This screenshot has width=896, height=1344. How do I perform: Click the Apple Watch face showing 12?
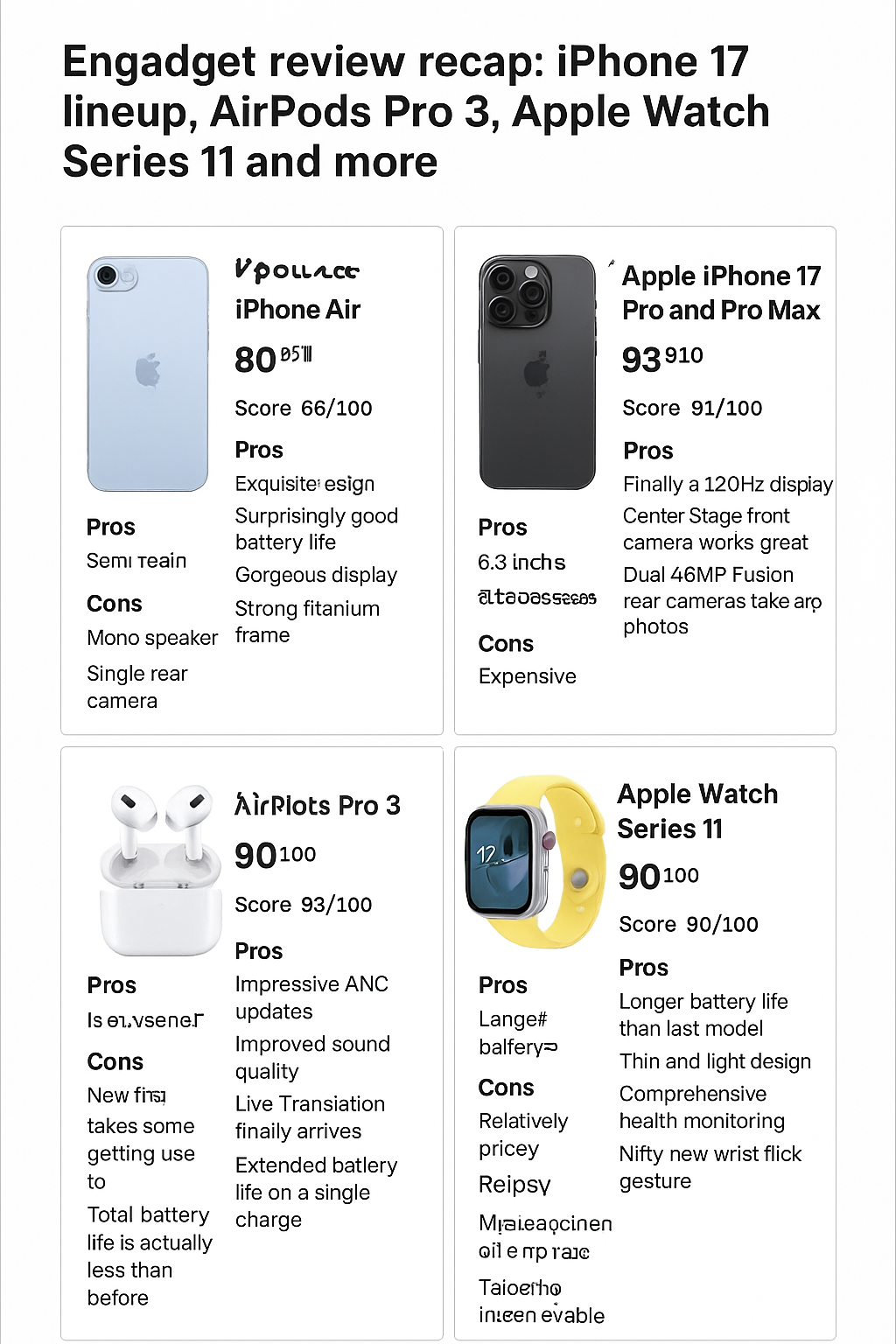click(x=499, y=860)
